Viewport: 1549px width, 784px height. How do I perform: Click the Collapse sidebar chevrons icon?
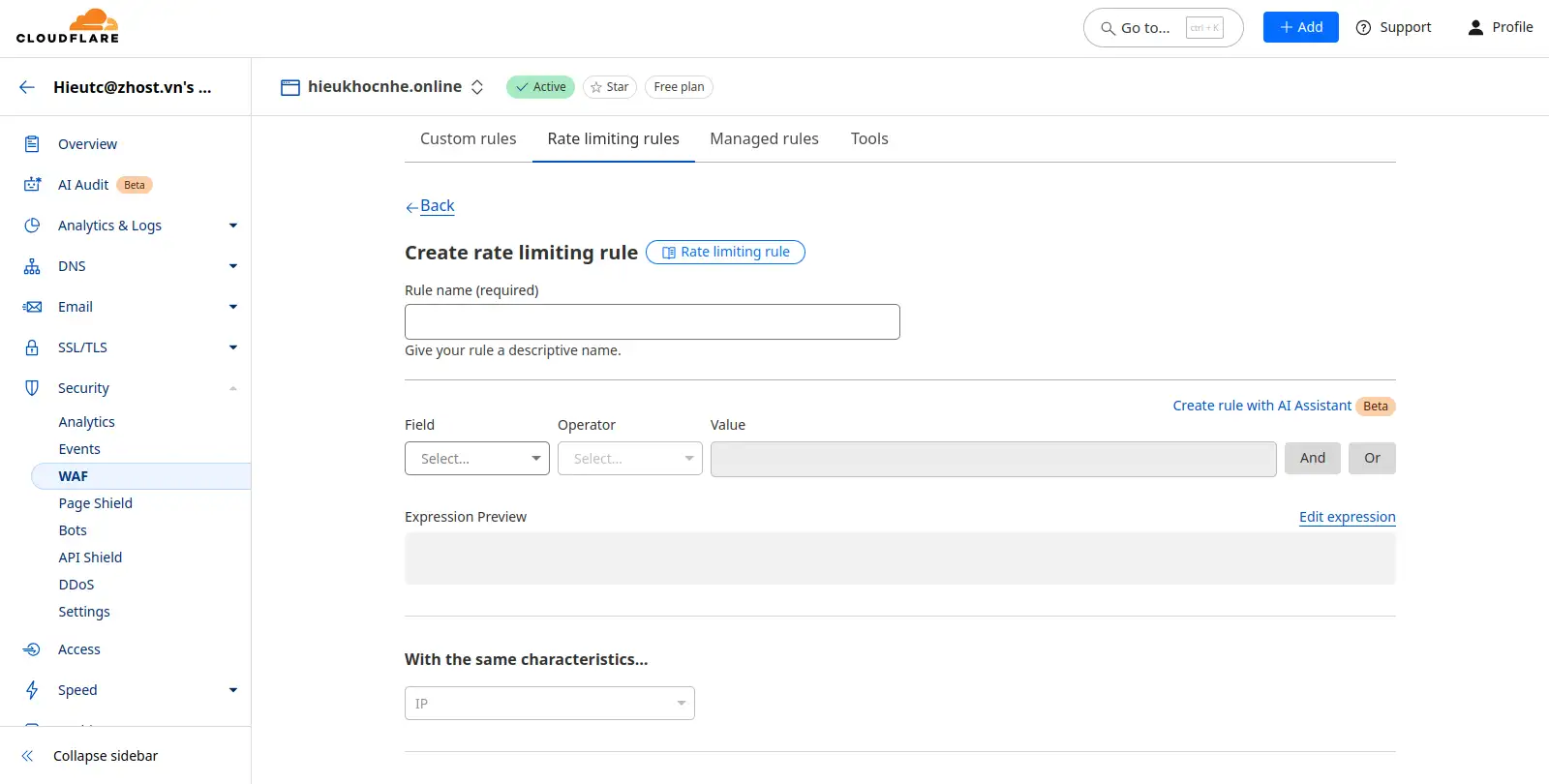point(27,756)
